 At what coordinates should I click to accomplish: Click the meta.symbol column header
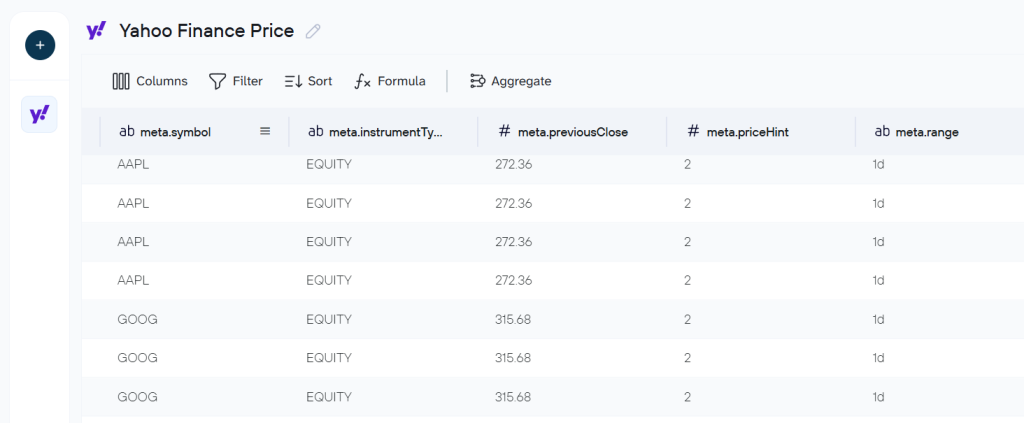[x=195, y=131]
